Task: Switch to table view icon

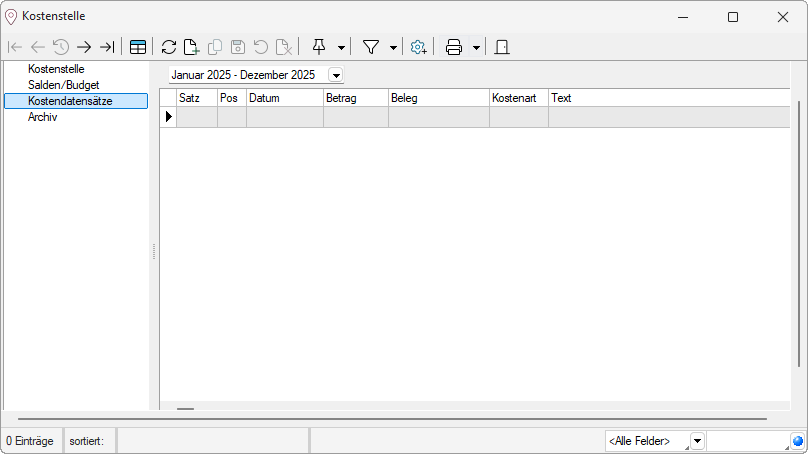Action: point(138,47)
